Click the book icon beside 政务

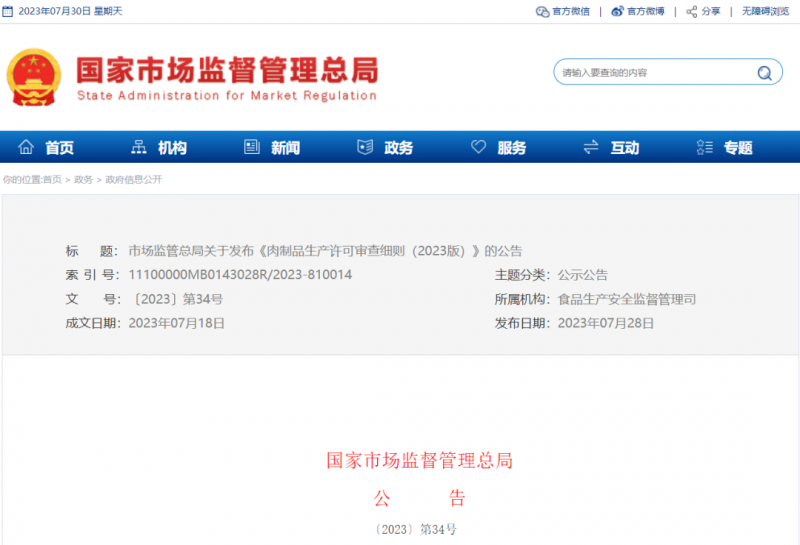click(365, 147)
